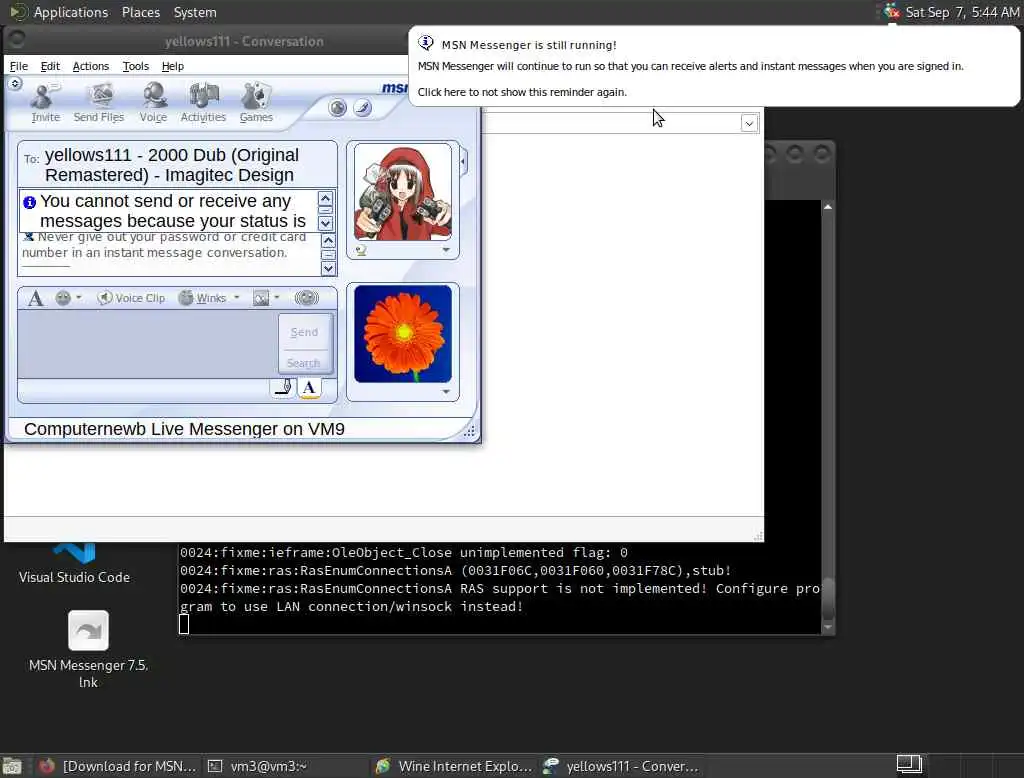Click conversation history scroll down arrow
1024x778 pixels.
[328, 268]
